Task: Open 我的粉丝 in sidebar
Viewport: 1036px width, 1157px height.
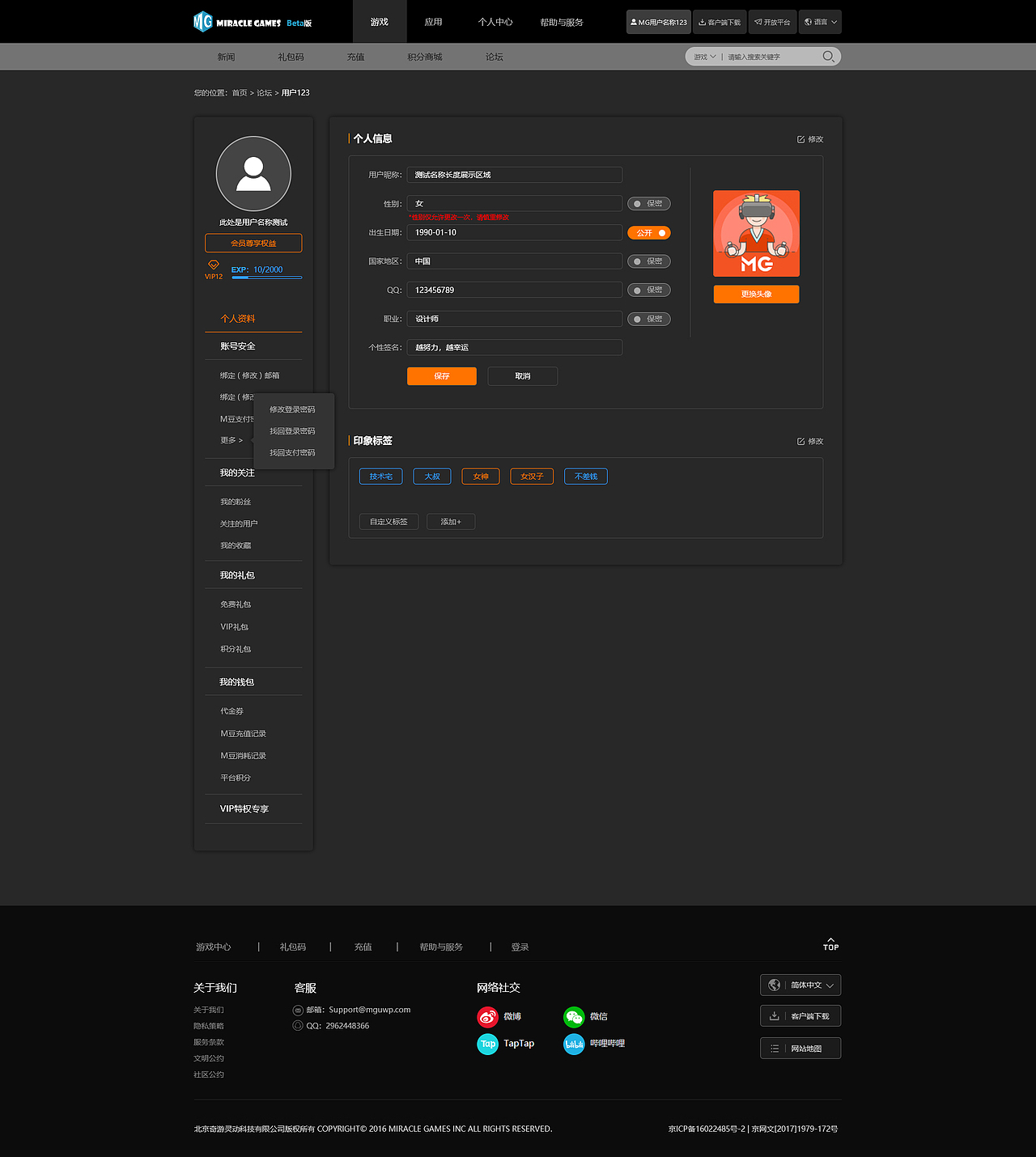Action: tap(236, 502)
